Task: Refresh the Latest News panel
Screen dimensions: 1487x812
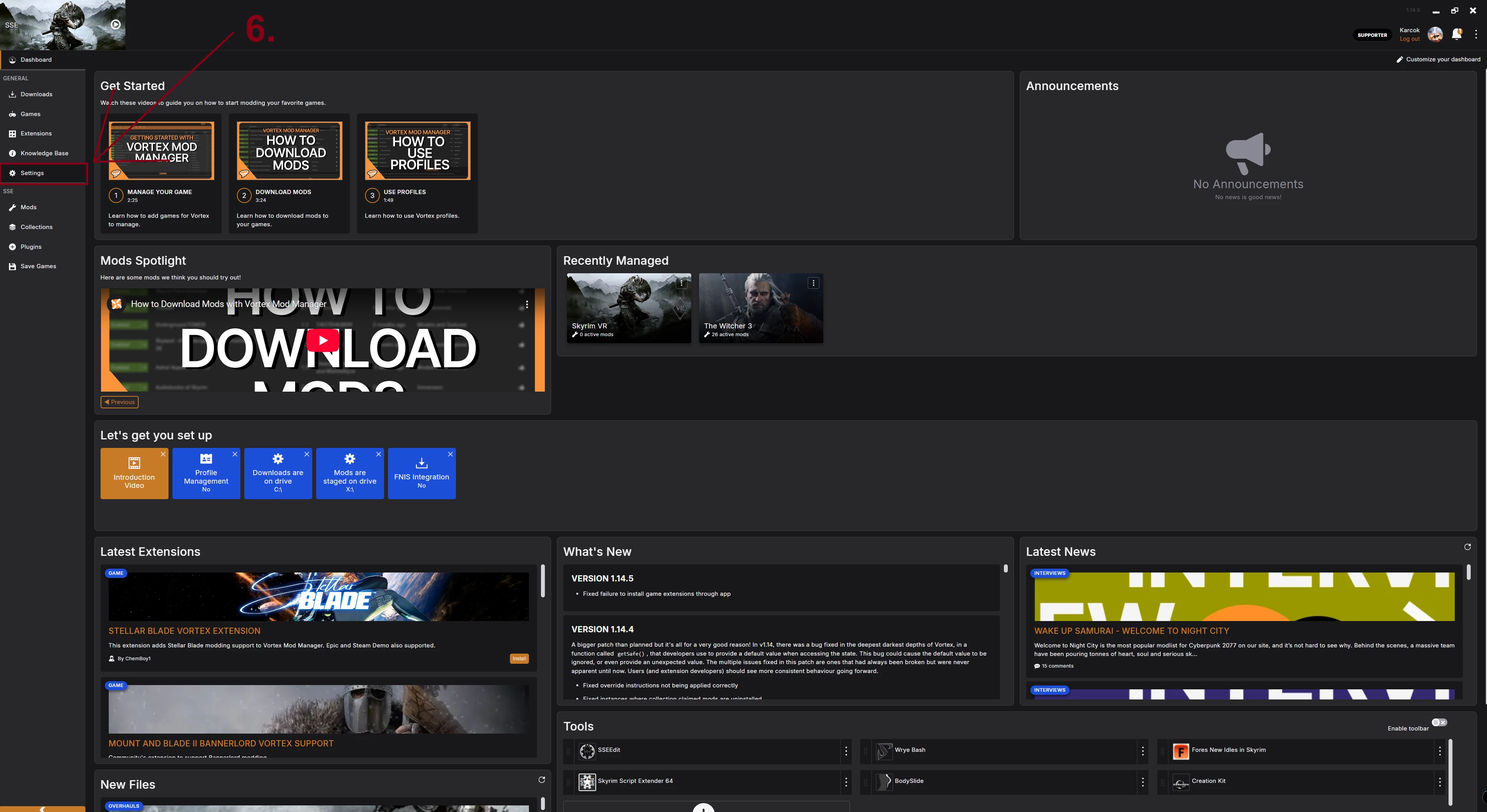Action: tap(1467, 547)
